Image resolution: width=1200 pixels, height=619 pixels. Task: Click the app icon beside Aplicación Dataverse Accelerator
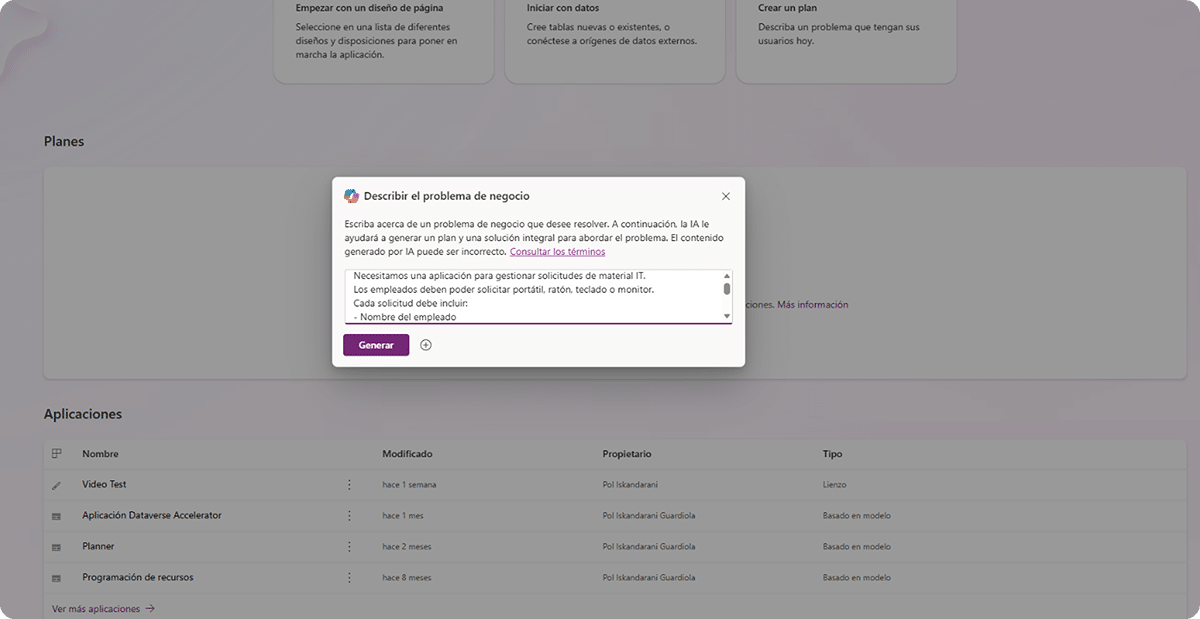click(x=57, y=515)
